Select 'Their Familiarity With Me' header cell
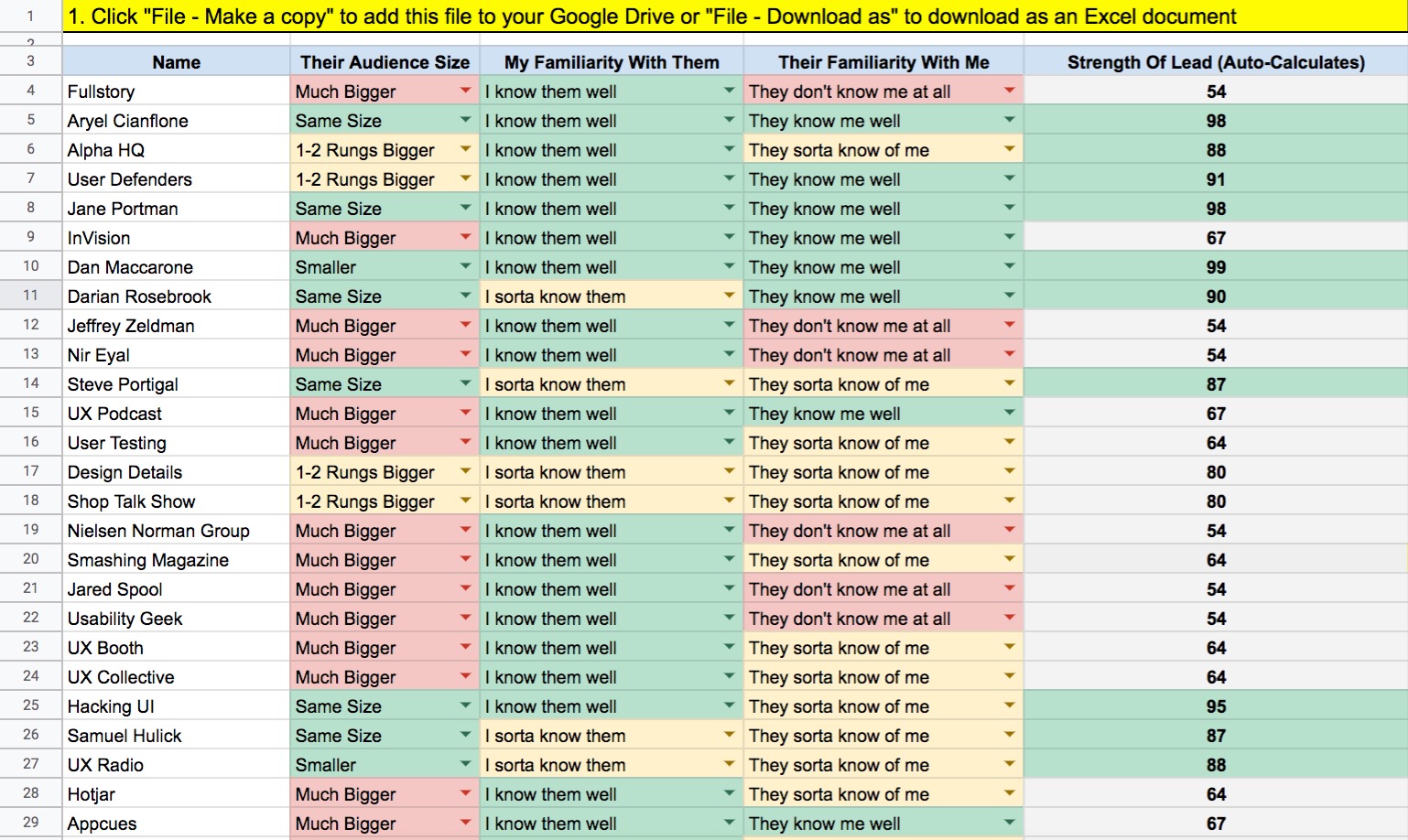This screenshot has width=1408, height=840. tap(883, 61)
